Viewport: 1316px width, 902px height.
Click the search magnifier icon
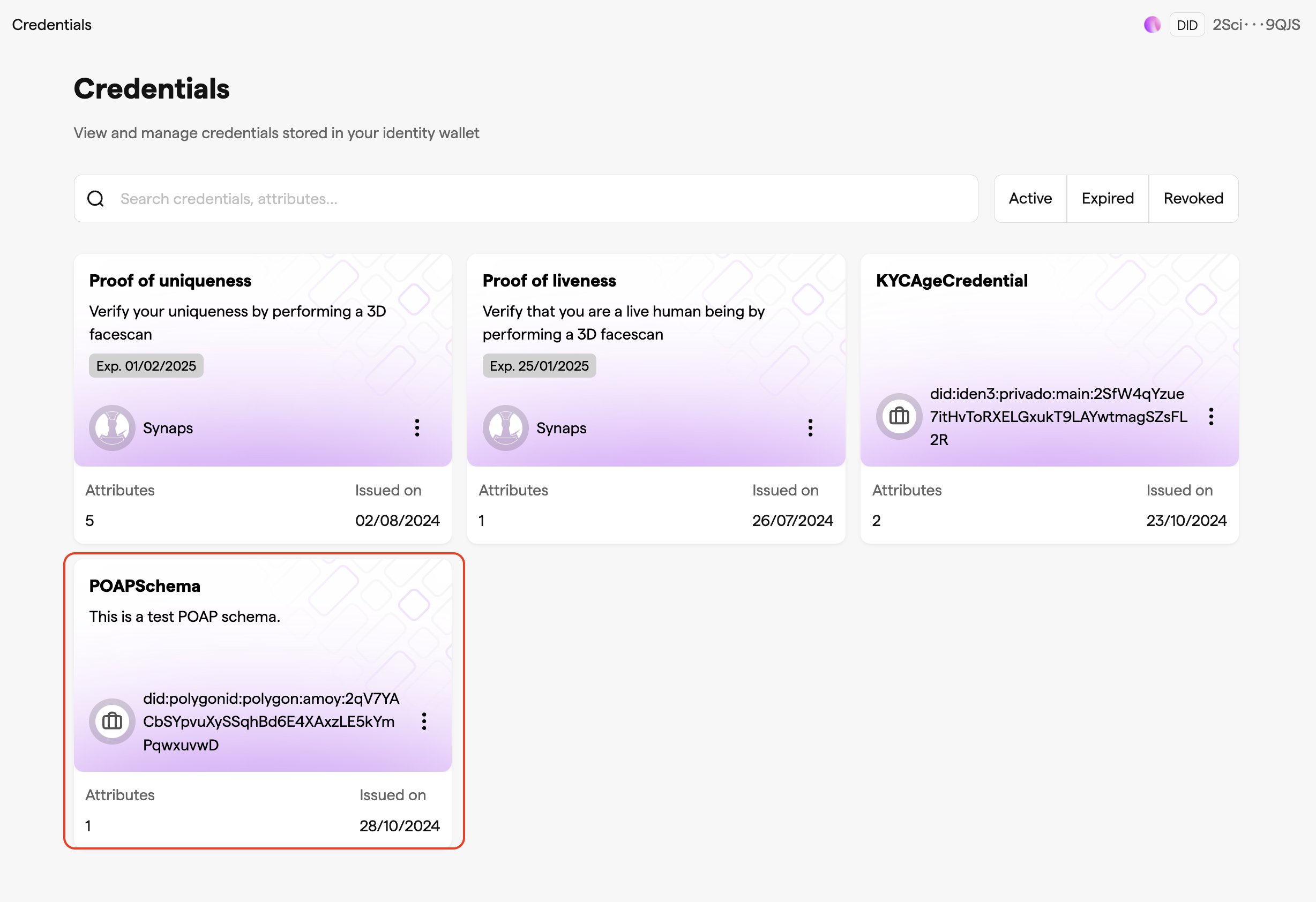[96, 199]
